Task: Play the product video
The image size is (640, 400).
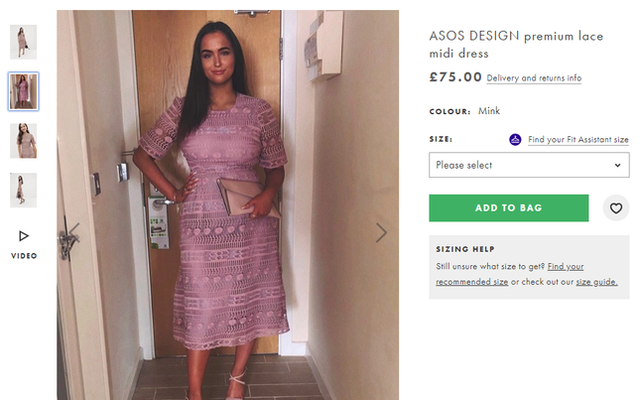Action: click(24, 236)
